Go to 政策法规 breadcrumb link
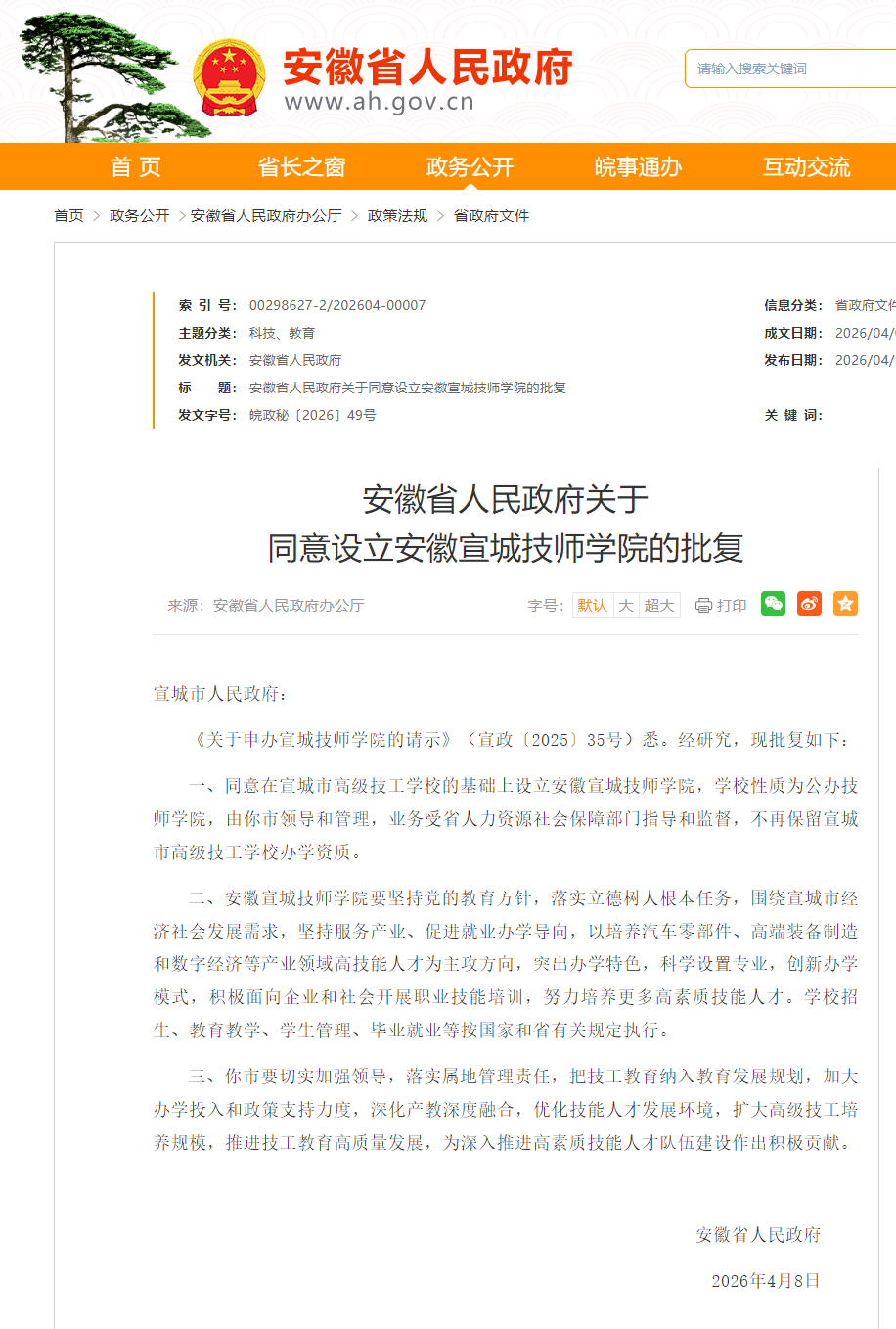The image size is (896, 1329). (397, 216)
